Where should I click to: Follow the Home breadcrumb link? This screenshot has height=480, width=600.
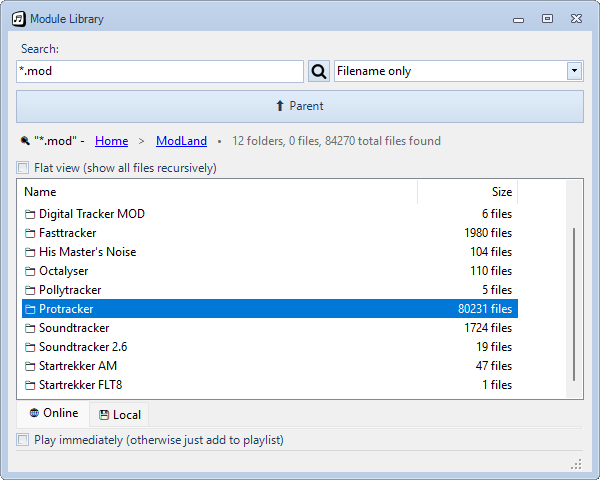click(111, 141)
